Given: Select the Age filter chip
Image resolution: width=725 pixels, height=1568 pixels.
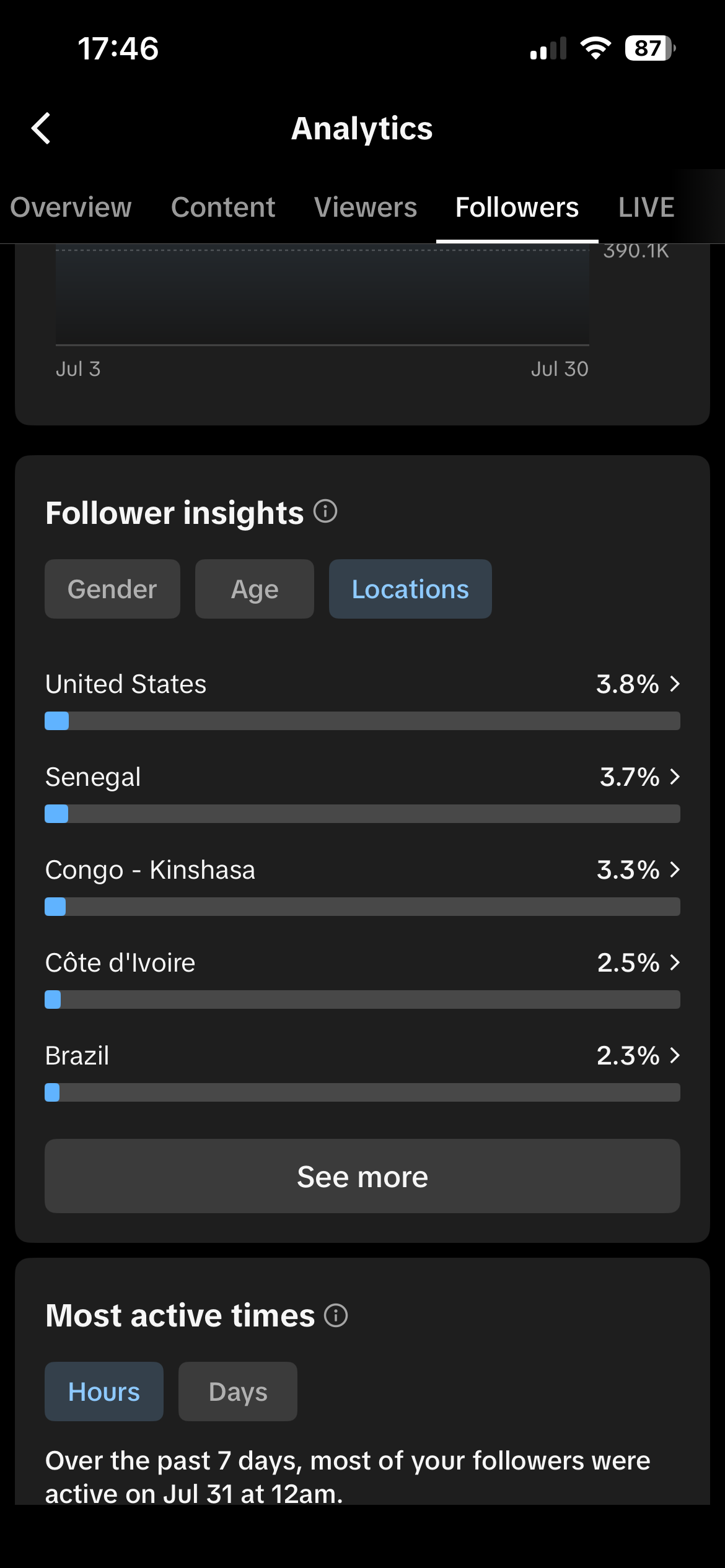Looking at the screenshot, I should pyautogui.click(x=255, y=589).
